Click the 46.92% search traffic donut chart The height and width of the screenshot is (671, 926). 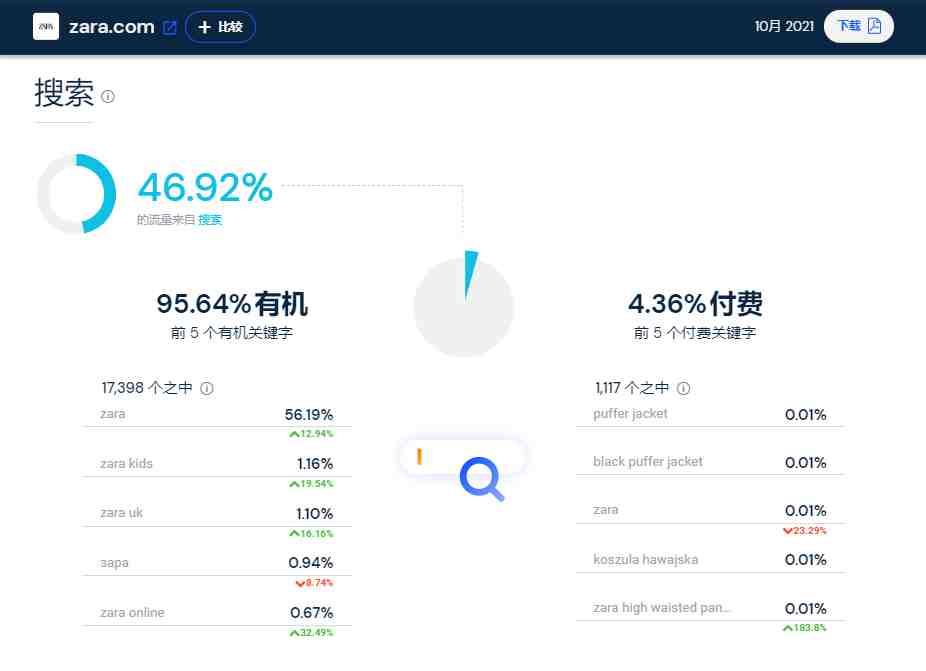pyautogui.click(x=76, y=194)
